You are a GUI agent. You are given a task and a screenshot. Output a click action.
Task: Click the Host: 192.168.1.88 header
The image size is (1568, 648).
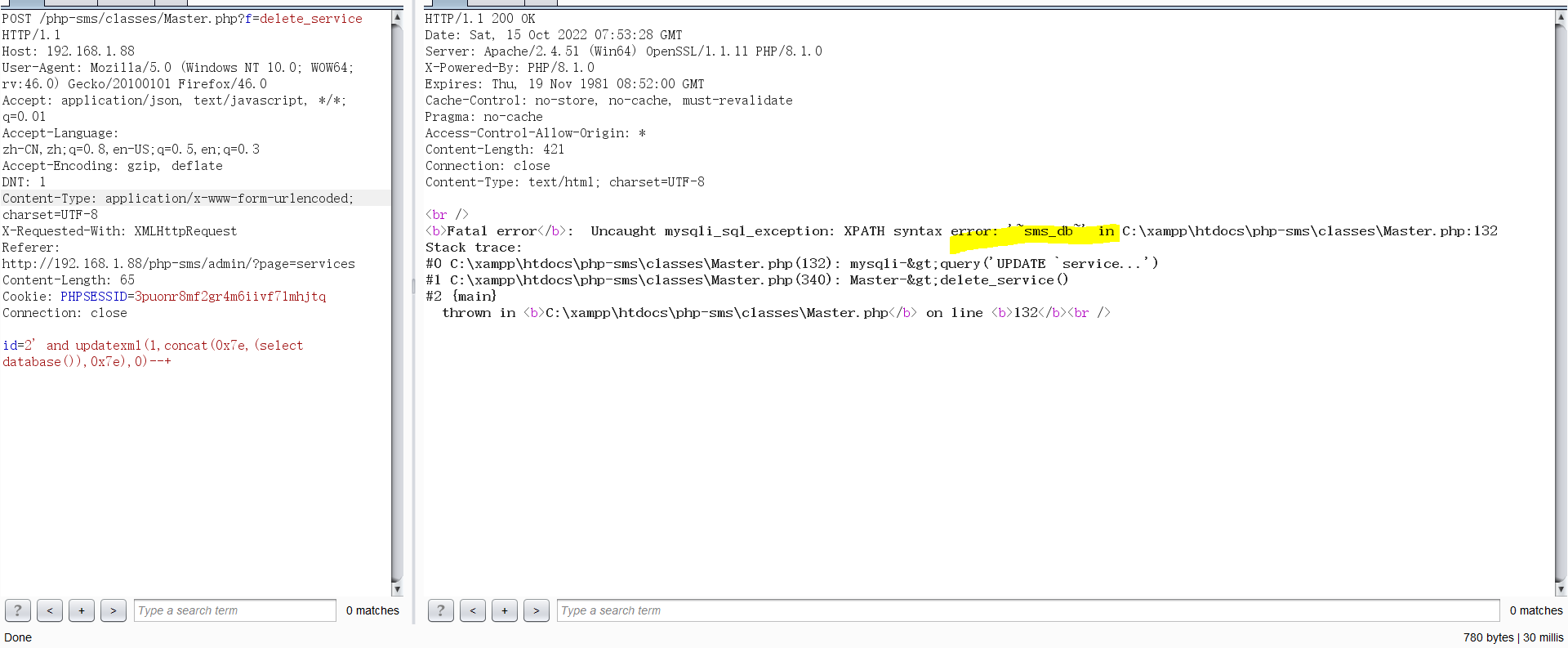69,51
